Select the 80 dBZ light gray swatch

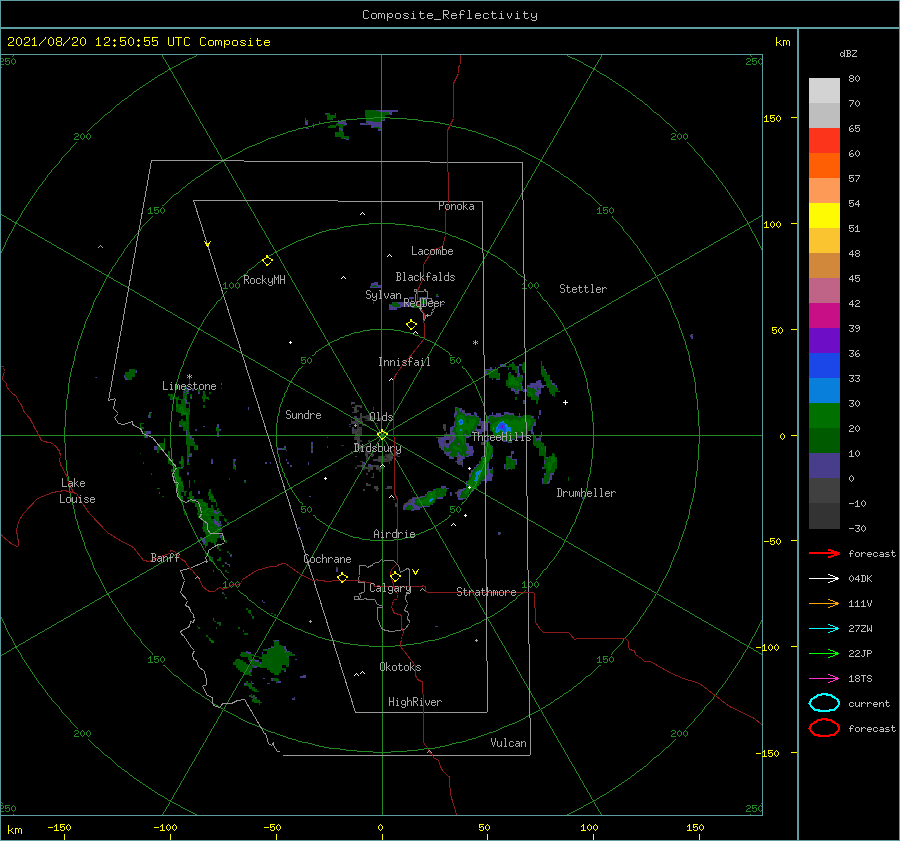click(824, 90)
